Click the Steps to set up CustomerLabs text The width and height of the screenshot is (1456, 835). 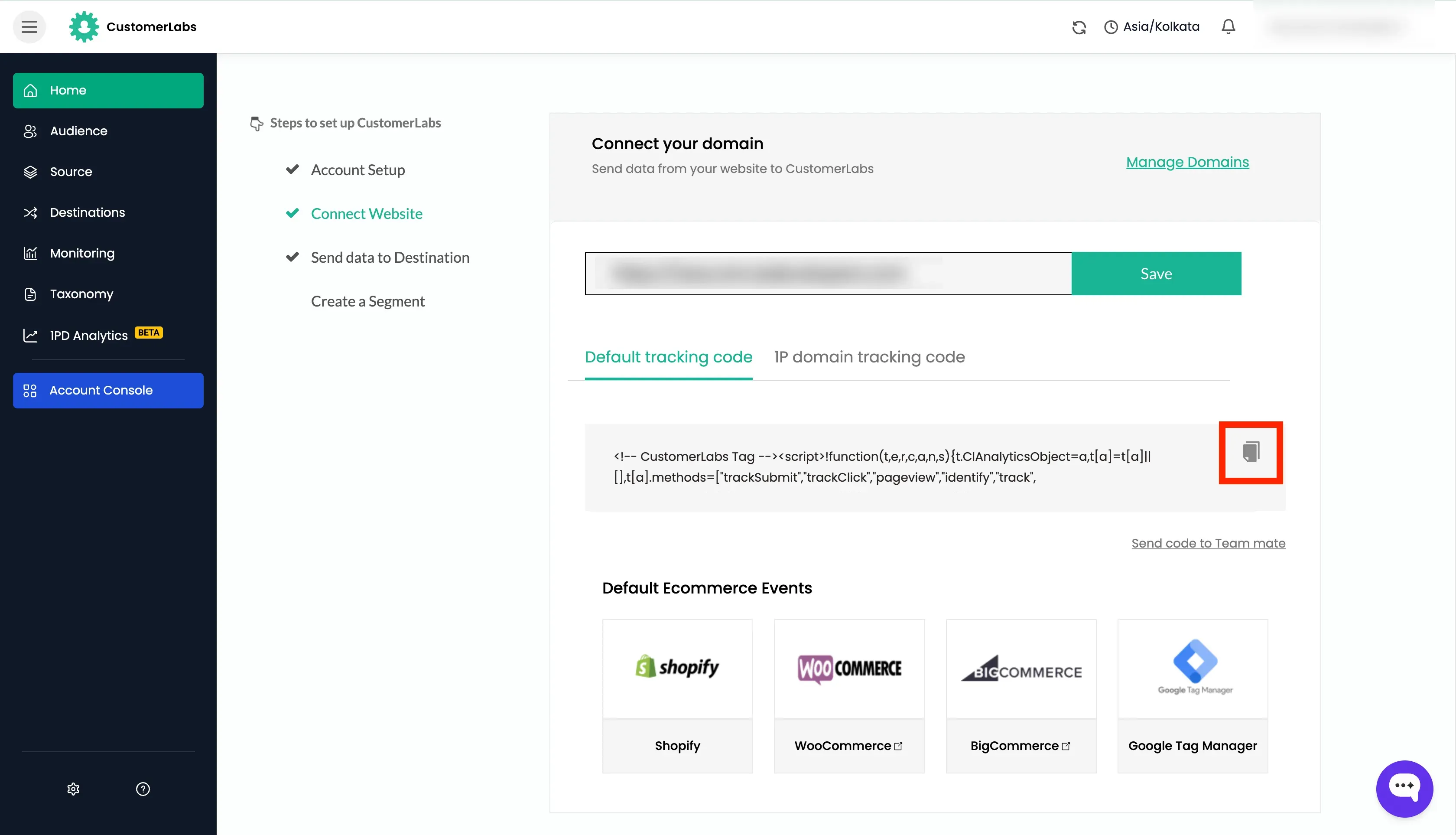pyautogui.click(x=355, y=123)
